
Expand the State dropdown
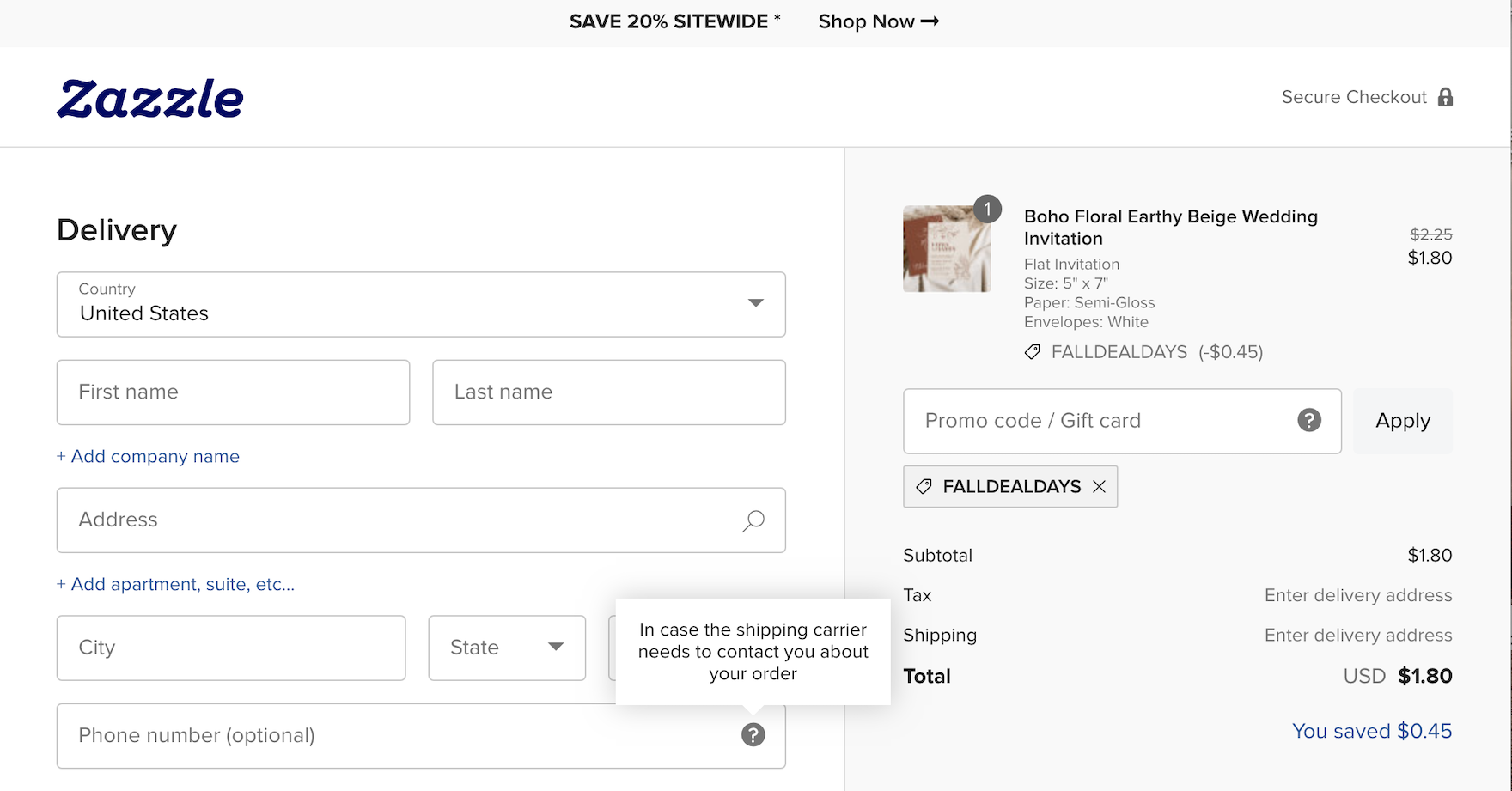[x=507, y=648]
